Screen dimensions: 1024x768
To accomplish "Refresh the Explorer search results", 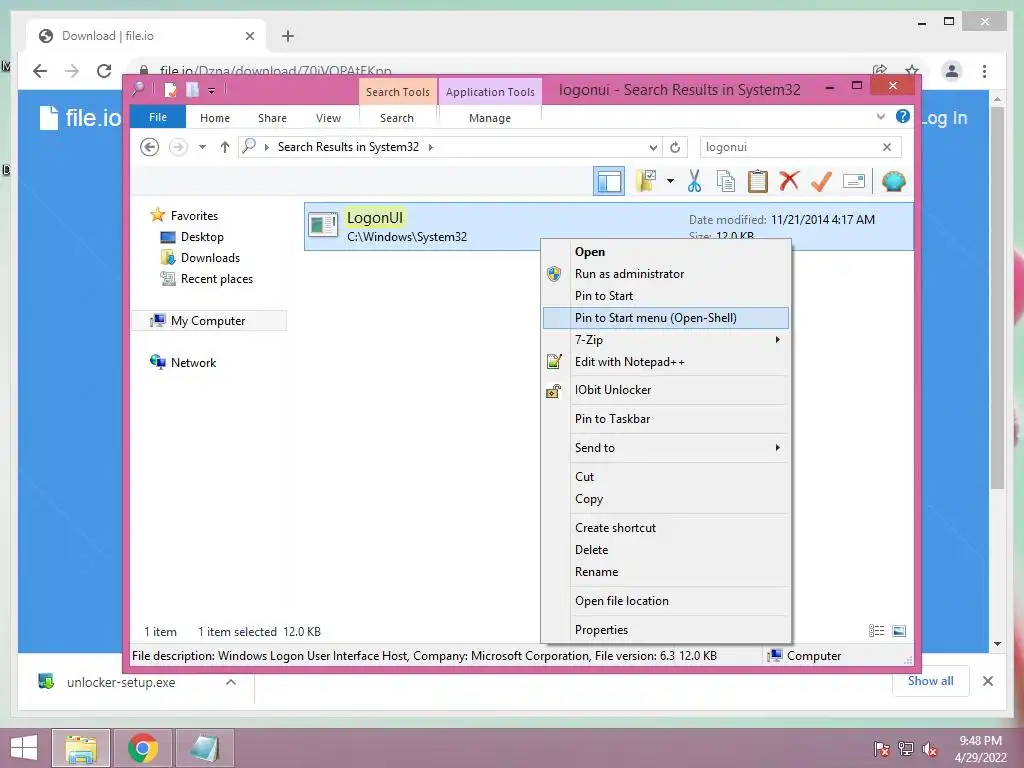I will (x=675, y=147).
